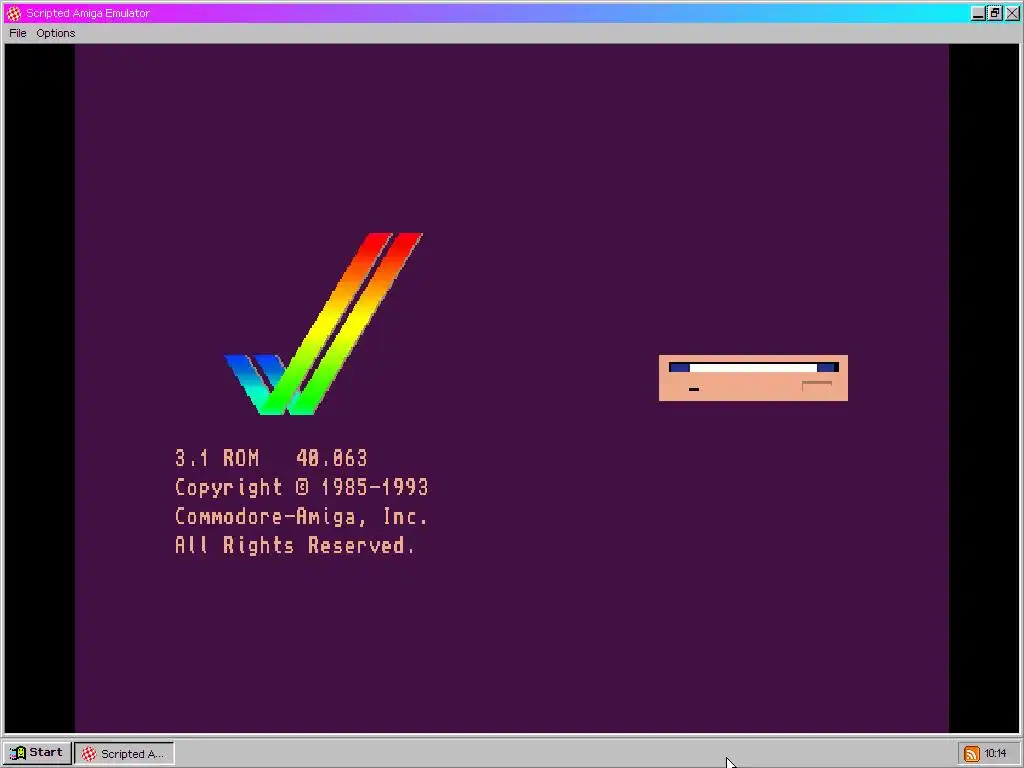The width and height of the screenshot is (1024, 768).
Task: Click the 'All Rights Reserved.' text
Action: click(x=295, y=545)
